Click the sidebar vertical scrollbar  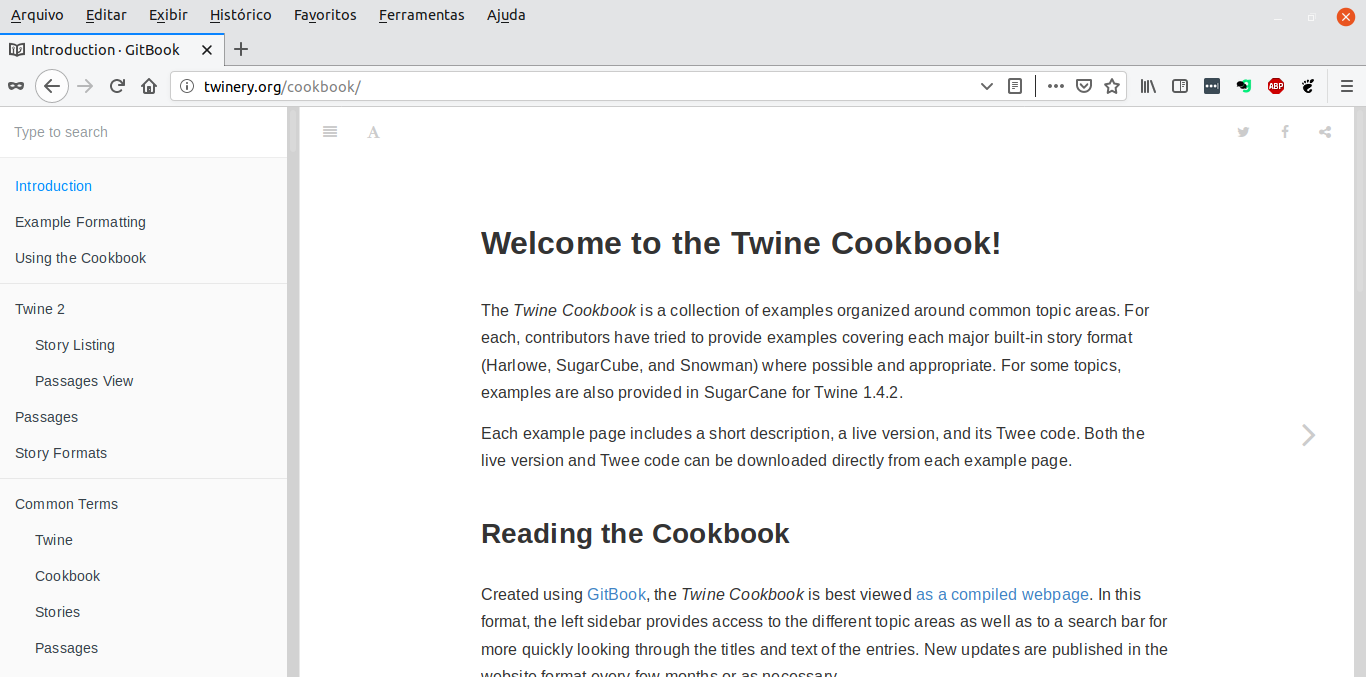(x=293, y=392)
